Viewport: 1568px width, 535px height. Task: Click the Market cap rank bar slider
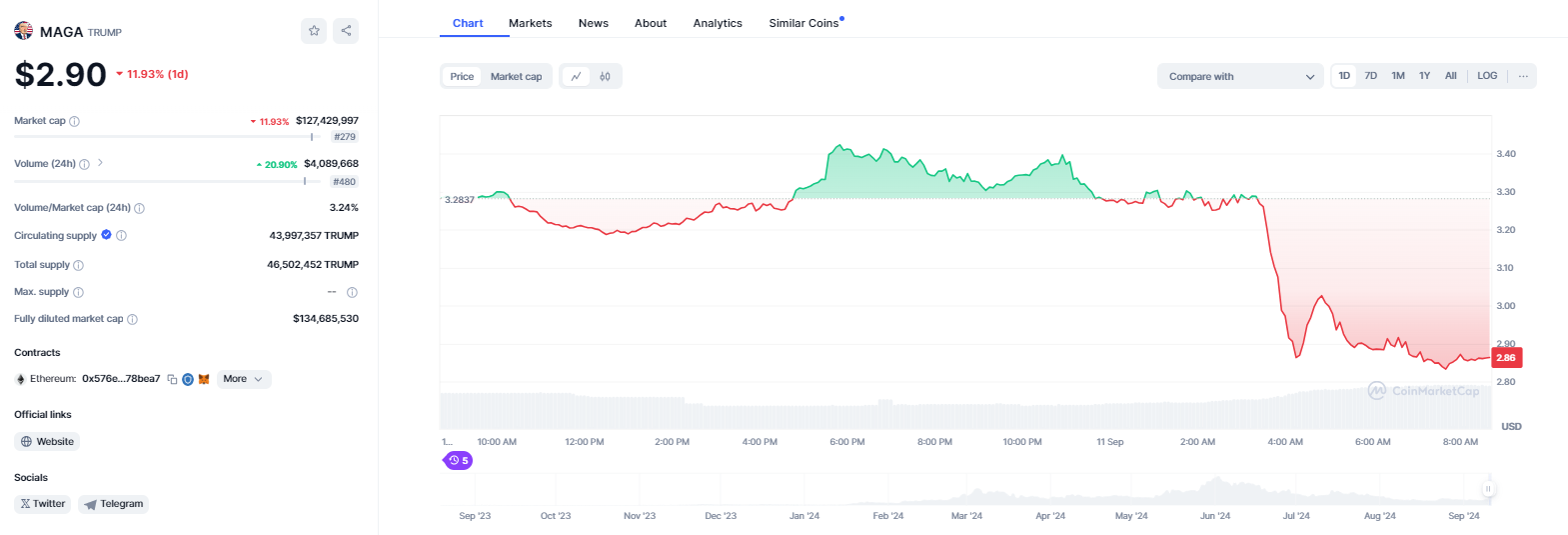pos(170,137)
